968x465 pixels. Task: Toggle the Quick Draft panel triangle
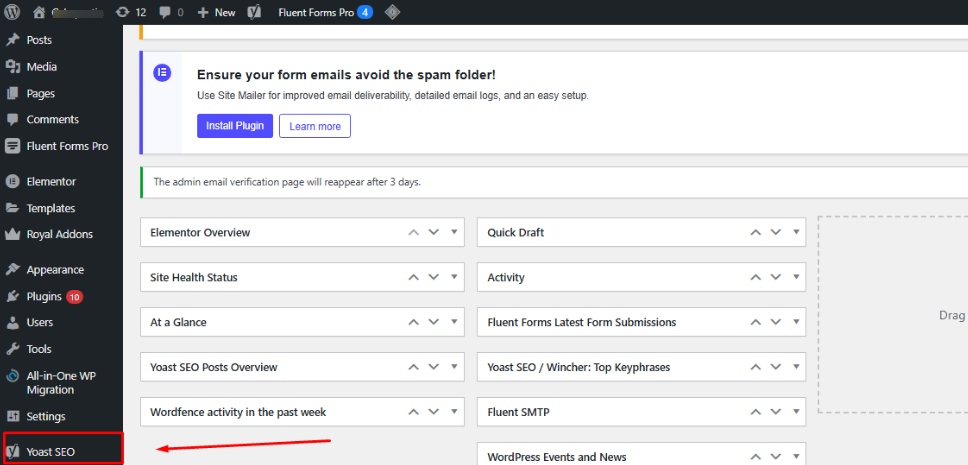(796, 232)
